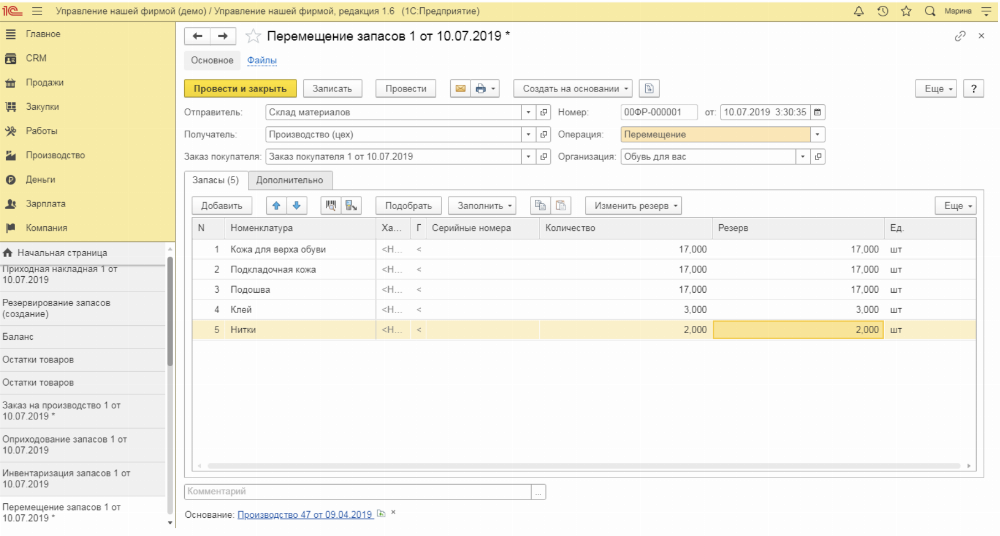Open Инвентаризация запасов 1 window entry
The image size is (1000, 536).
83,479
